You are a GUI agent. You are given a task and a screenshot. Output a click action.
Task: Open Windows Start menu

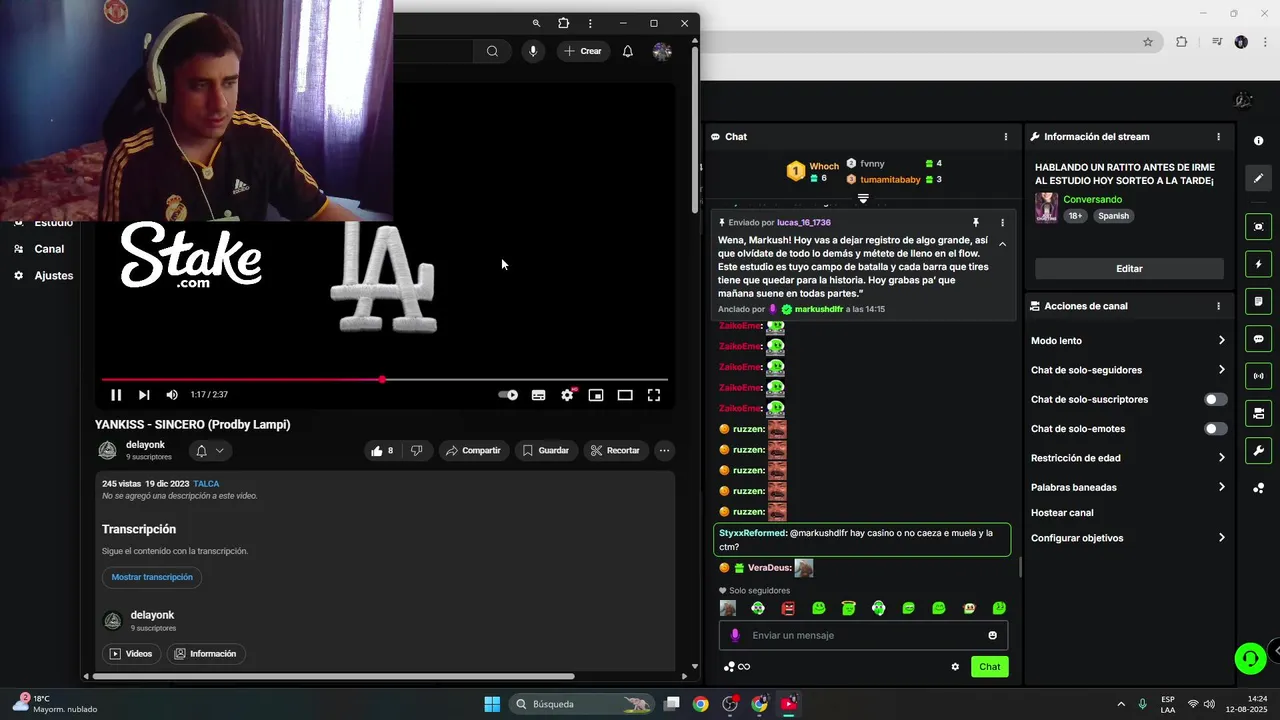(492, 704)
